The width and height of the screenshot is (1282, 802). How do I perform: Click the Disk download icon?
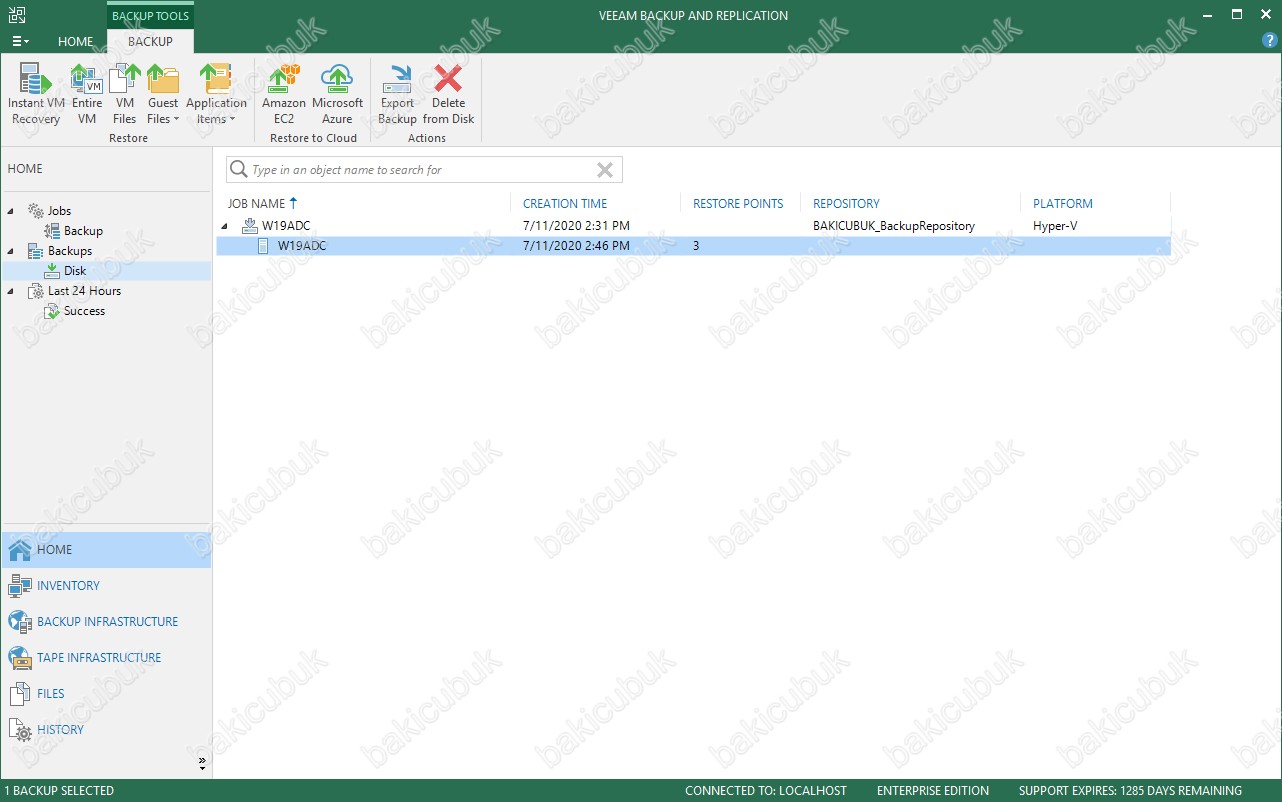click(x=52, y=271)
